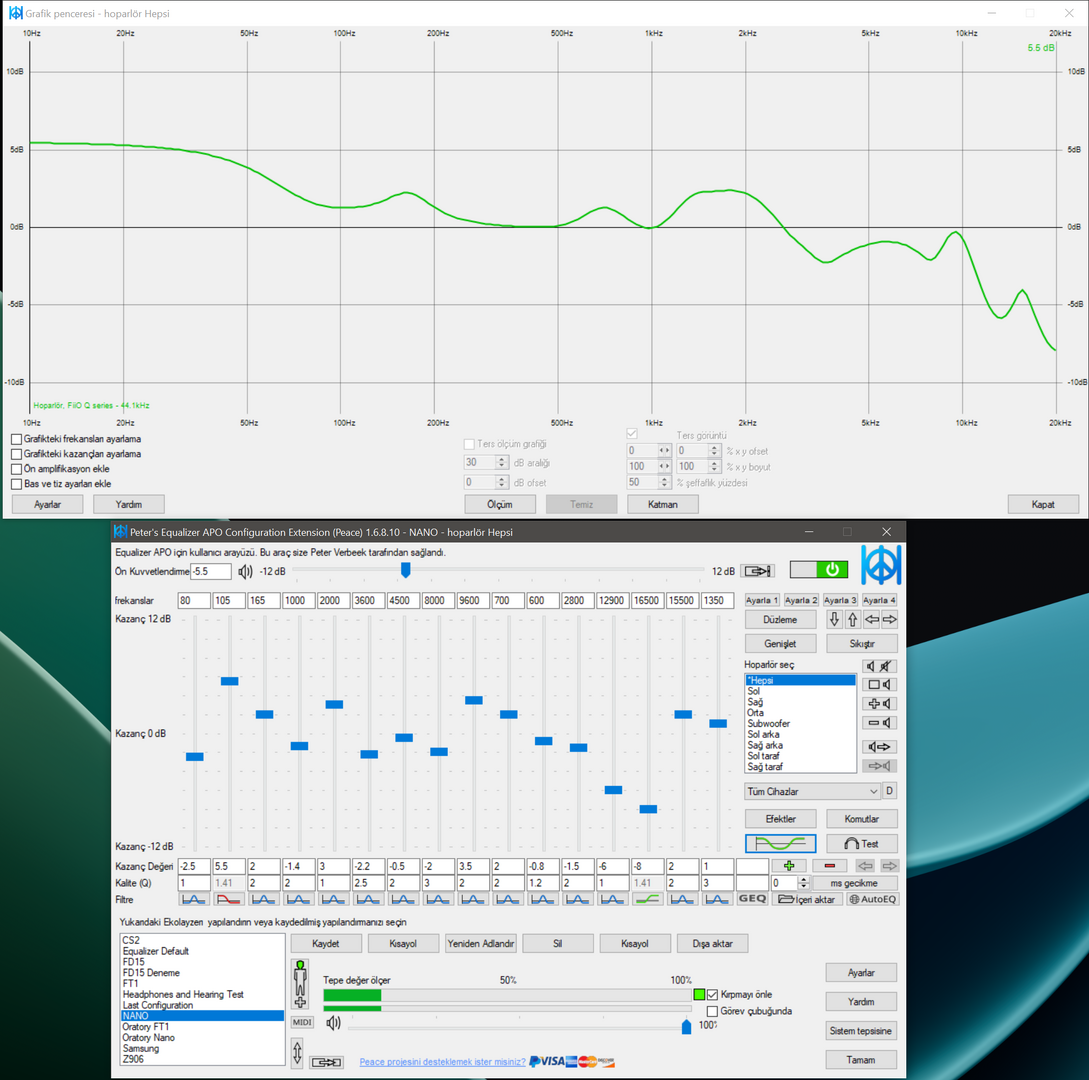Open graph window with green curve button
This screenshot has width=1089, height=1080.
click(x=780, y=843)
